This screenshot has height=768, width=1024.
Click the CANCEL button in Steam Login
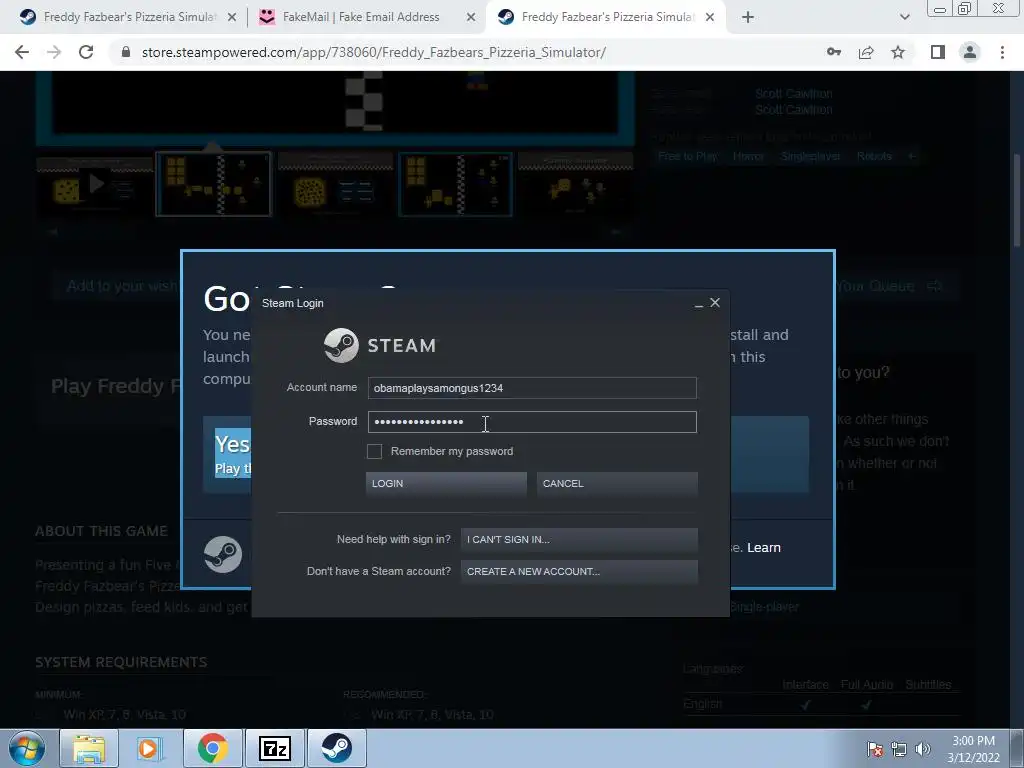[x=617, y=484]
